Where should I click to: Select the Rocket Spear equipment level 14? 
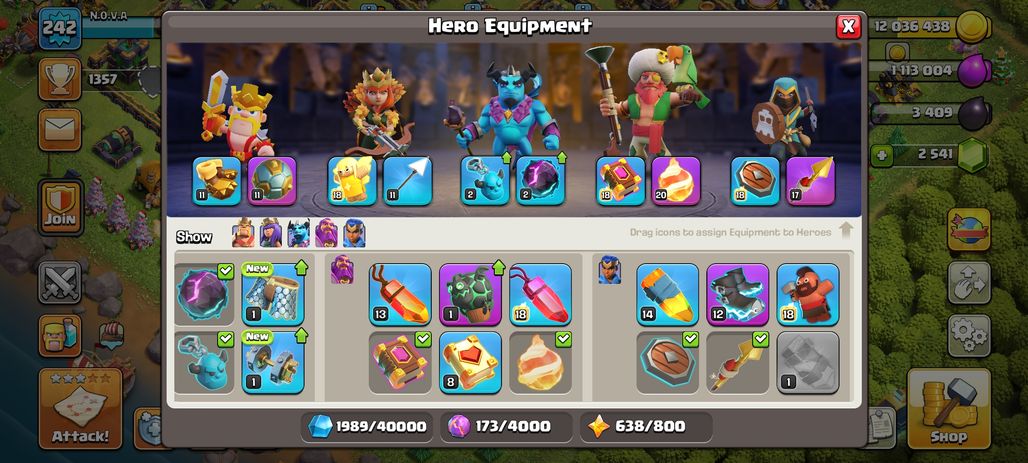coord(667,294)
